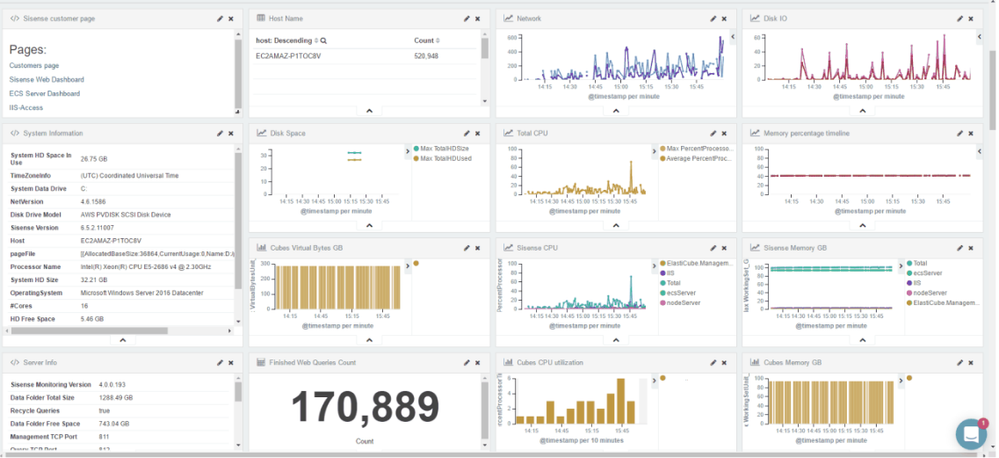Open the chat widget bubble
999x458 pixels.
click(971, 433)
